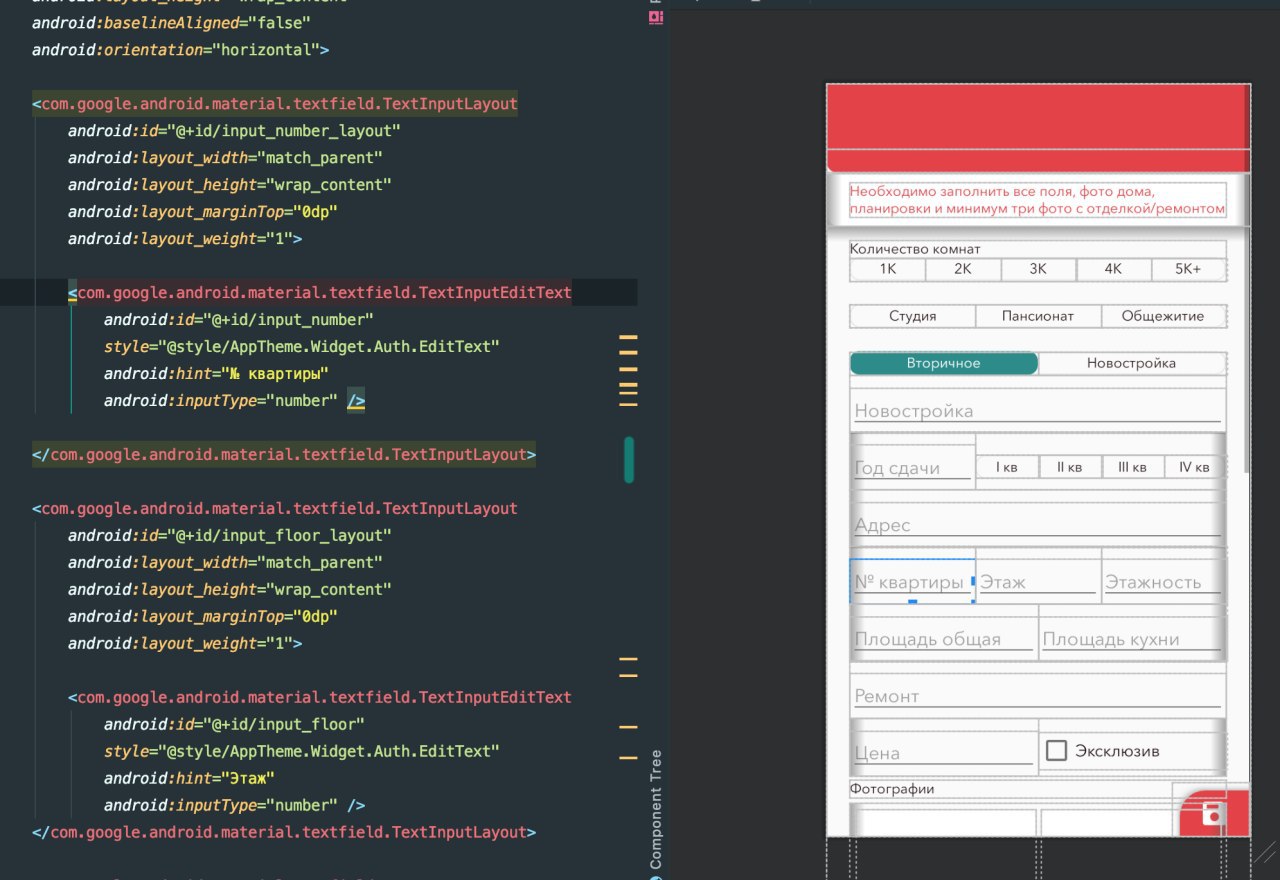The width and height of the screenshot is (1280, 880).
Task: Pick the IV кв quarter button
Action: 1195,467
